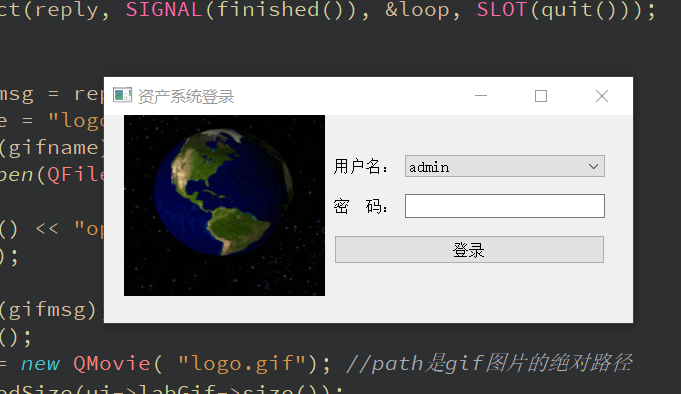This screenshot has width=681, height=394.
Task: Place cursor on the SIGNAL macro in code
Action: pos(164,10)
